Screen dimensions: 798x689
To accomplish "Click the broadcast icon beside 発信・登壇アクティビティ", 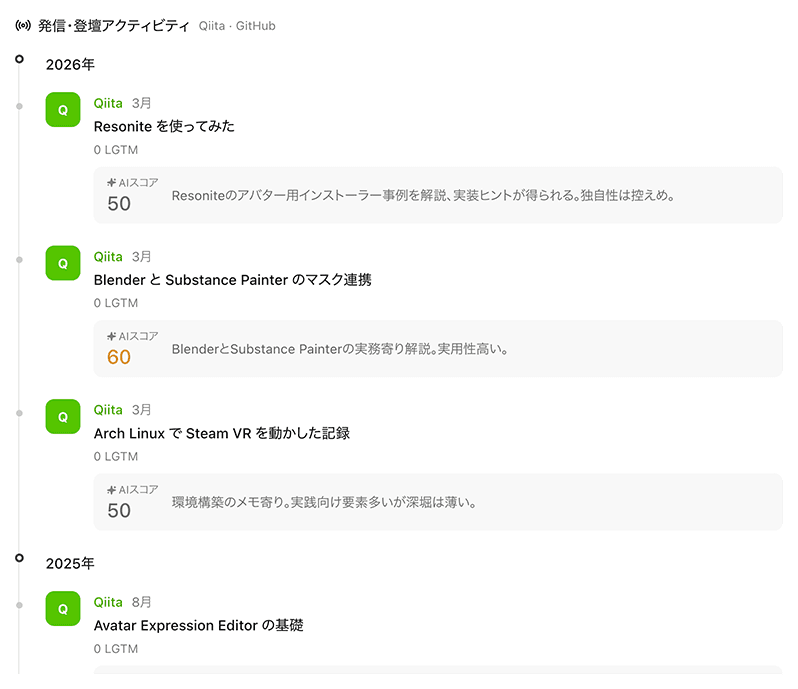I will (x=23, y=25).
